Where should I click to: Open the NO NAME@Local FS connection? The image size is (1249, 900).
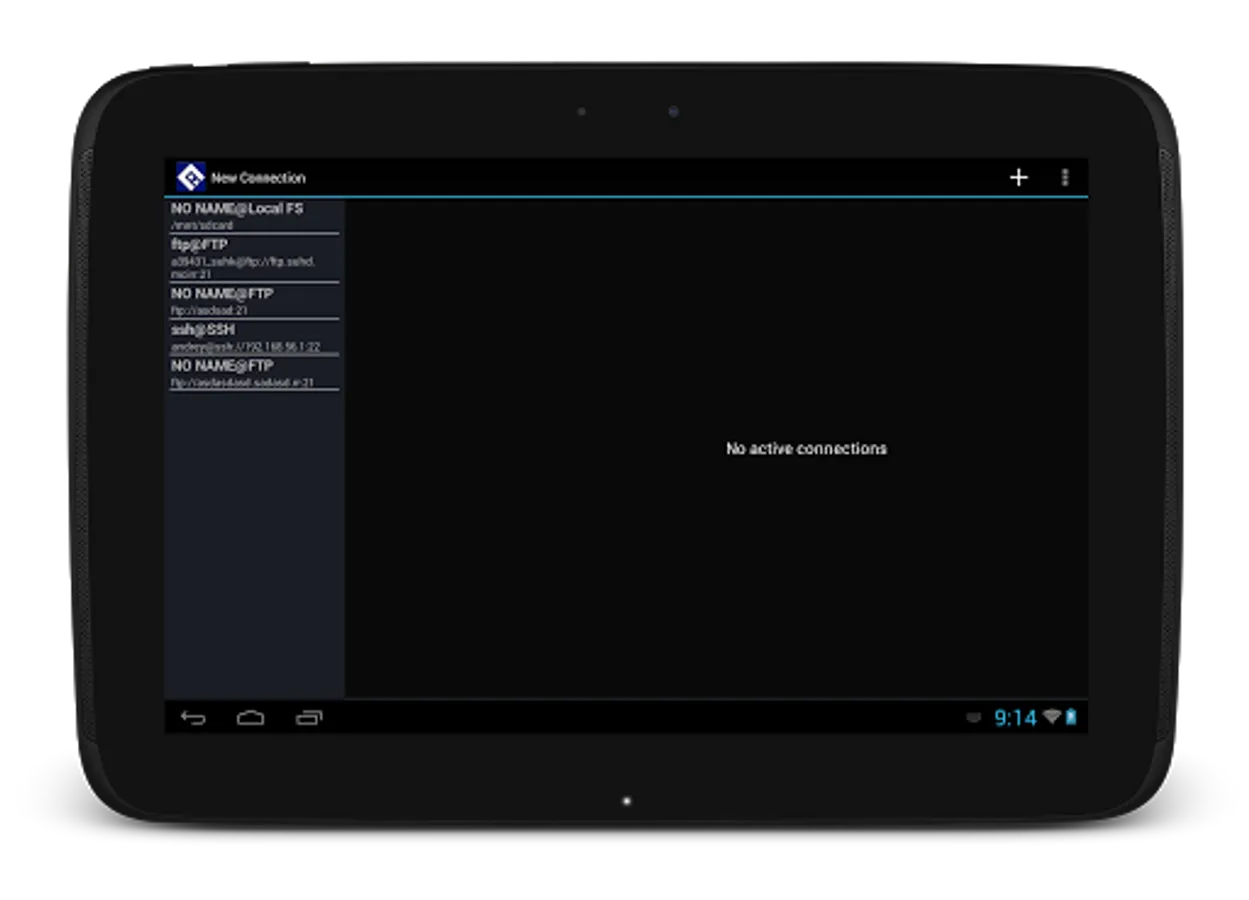pyautogui.click(x=254, y=216)
